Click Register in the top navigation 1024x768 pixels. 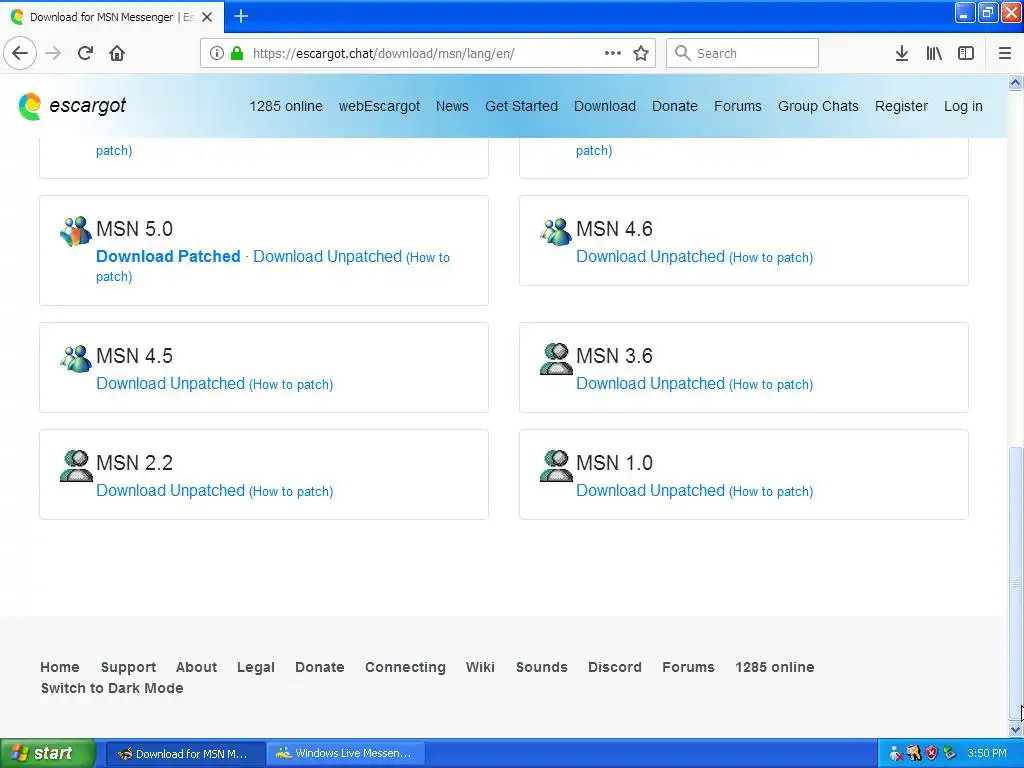tap(901, 106)
